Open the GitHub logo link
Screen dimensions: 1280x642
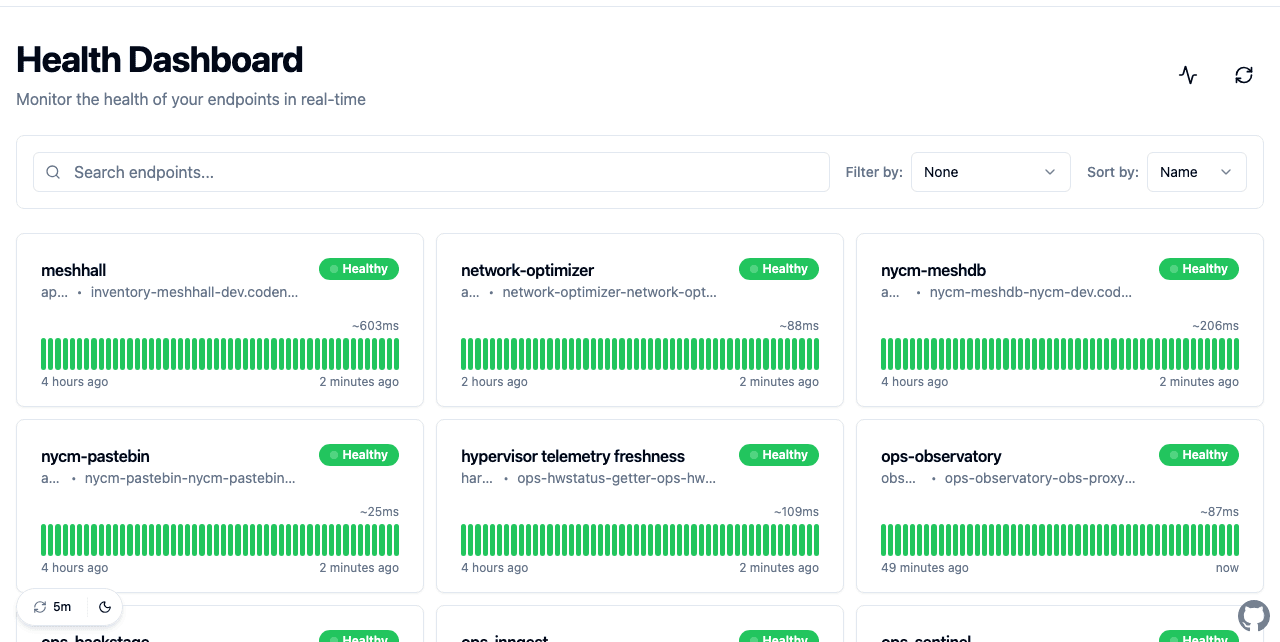point(1254,616)
